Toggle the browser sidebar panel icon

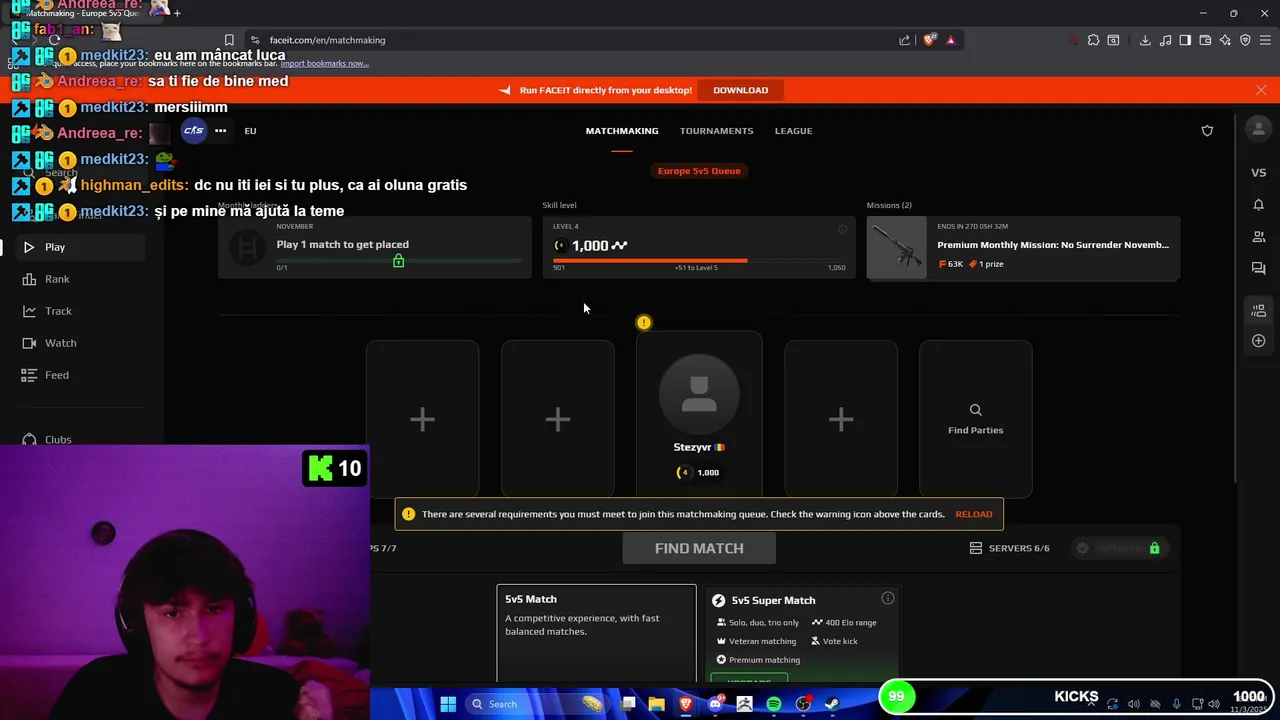[x=1185, y=40]
